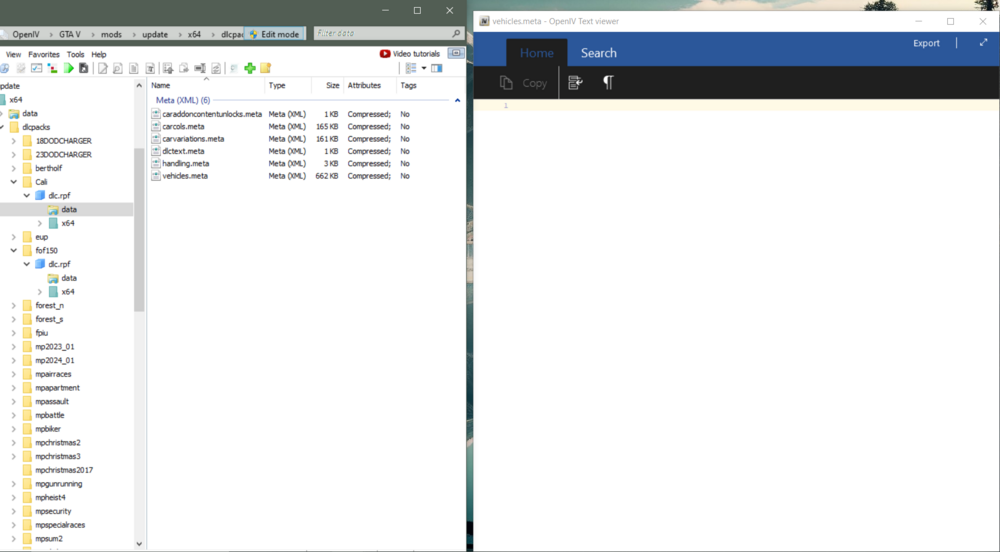This screenshot has width=1000, height=552.
Task: Click the dark save-disk toolbar icon
Action: click(x=84, y=68)
